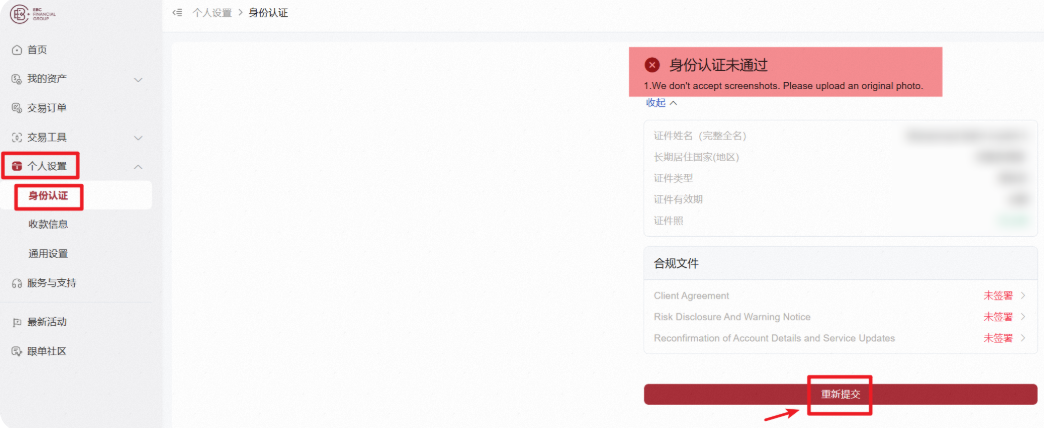Collapse details with the 收起 link
The width and height of the screenshot is (1044, 428).
point(662,103)
